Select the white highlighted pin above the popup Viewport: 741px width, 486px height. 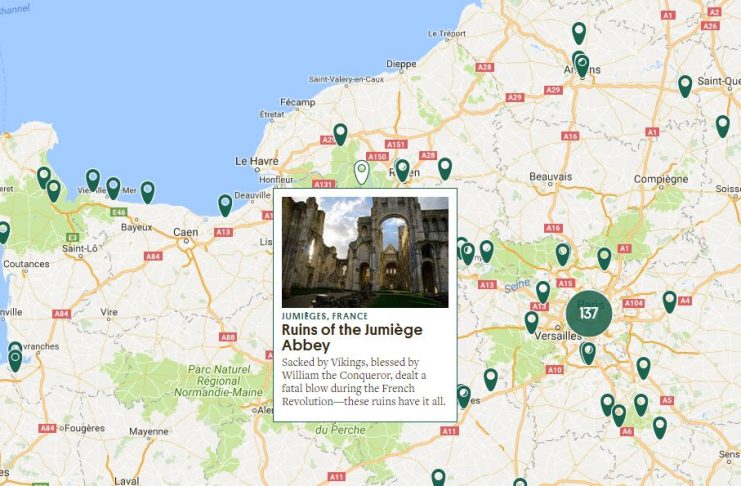pyautogui.click(x=362, y=172)
